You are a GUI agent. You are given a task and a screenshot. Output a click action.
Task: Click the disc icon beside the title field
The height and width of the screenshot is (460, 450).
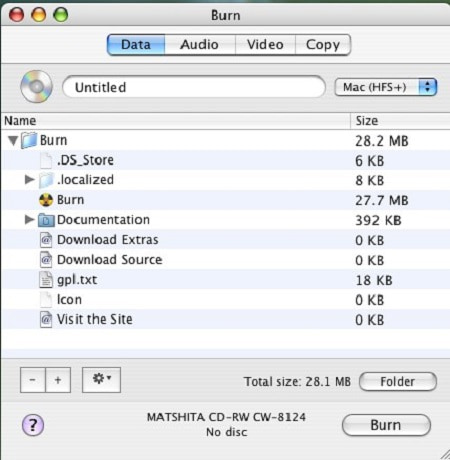[x=36, y=87]
